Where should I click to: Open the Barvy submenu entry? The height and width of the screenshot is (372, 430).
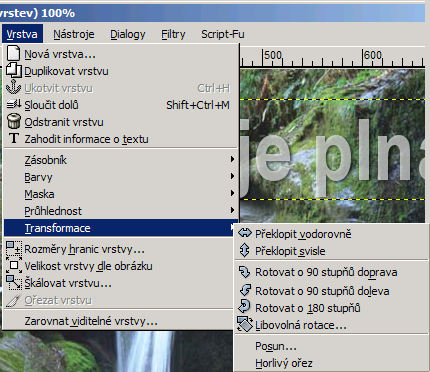(121, 177)
